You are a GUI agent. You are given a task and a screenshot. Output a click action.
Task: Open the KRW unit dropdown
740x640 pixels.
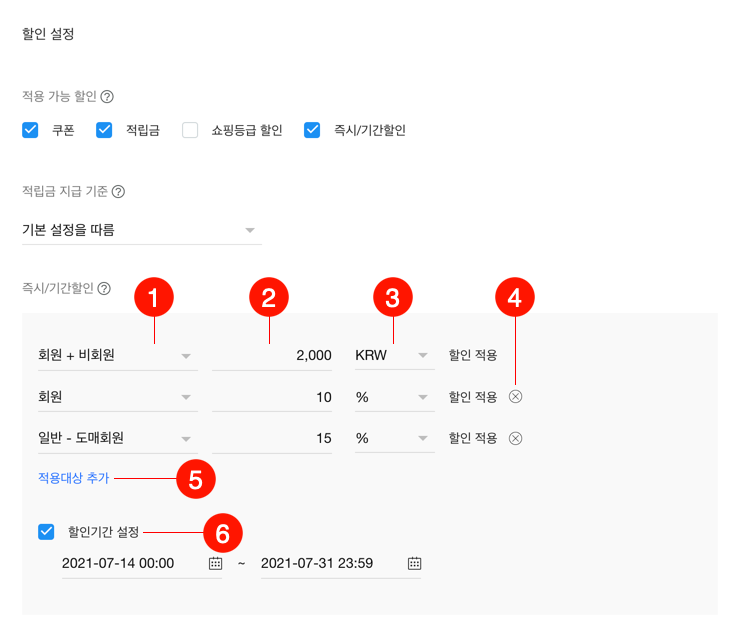coord(393,356)
